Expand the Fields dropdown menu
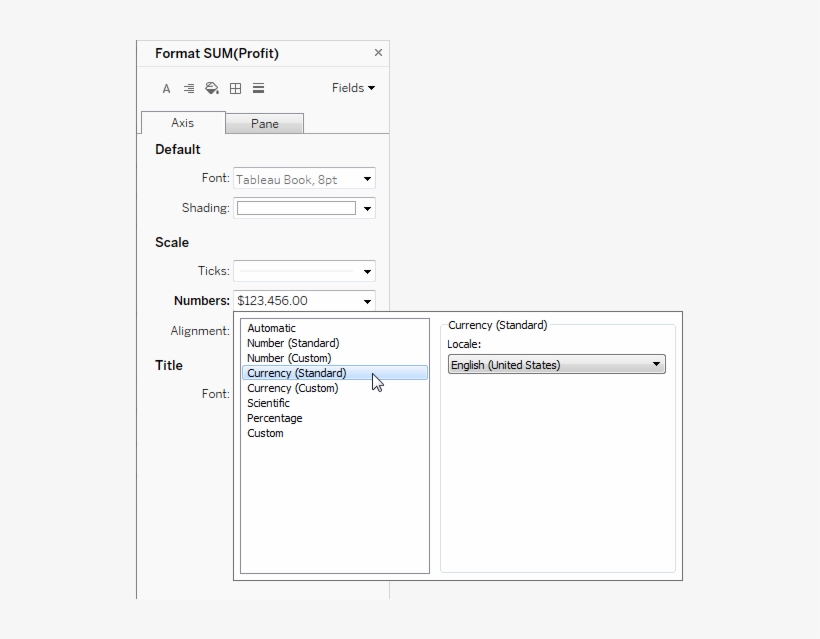The height and width of the screenshot is (639, 820). (353, 88)
